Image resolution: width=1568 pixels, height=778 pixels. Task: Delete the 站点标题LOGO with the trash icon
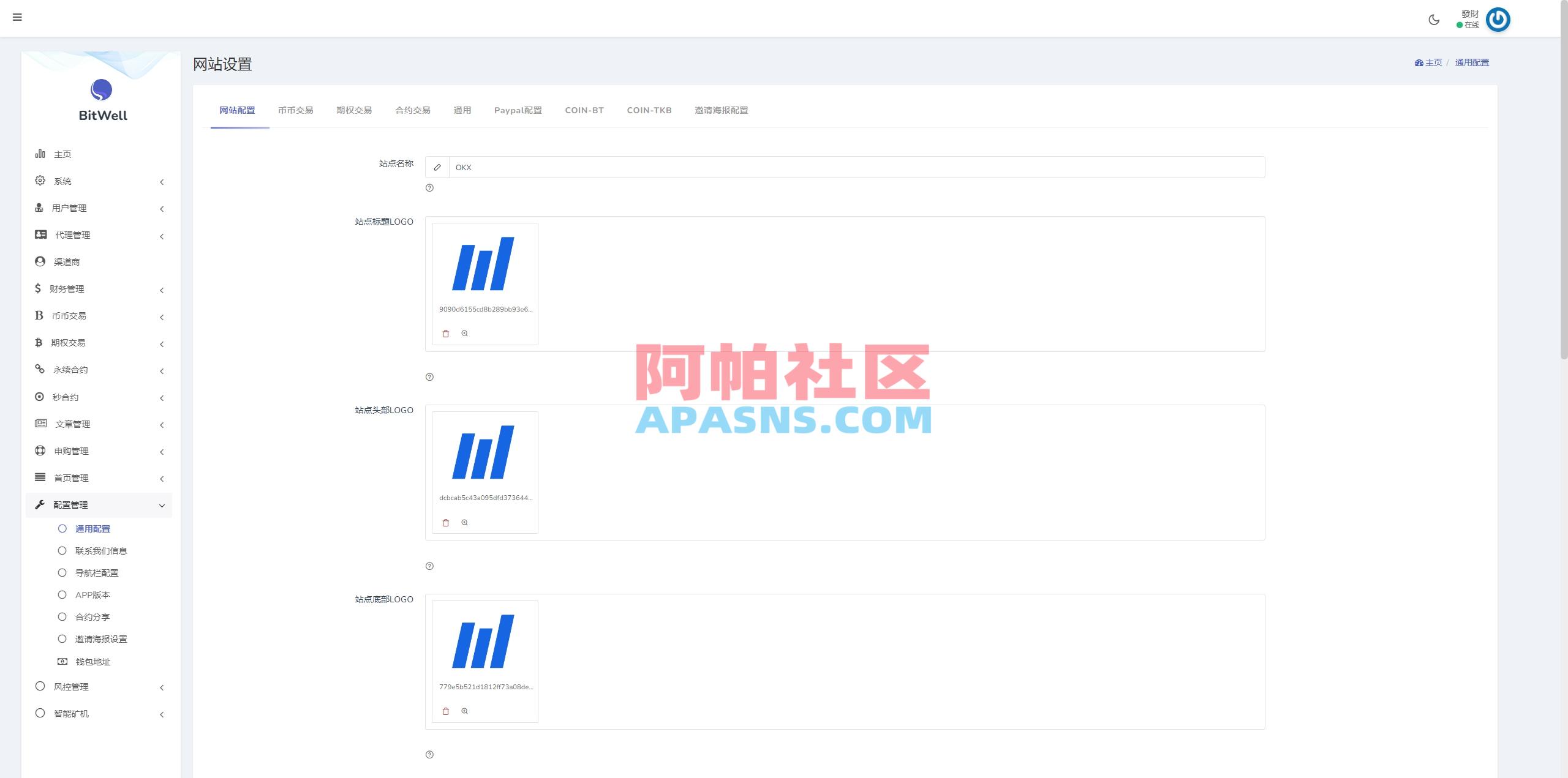click(x=445, y=333)
